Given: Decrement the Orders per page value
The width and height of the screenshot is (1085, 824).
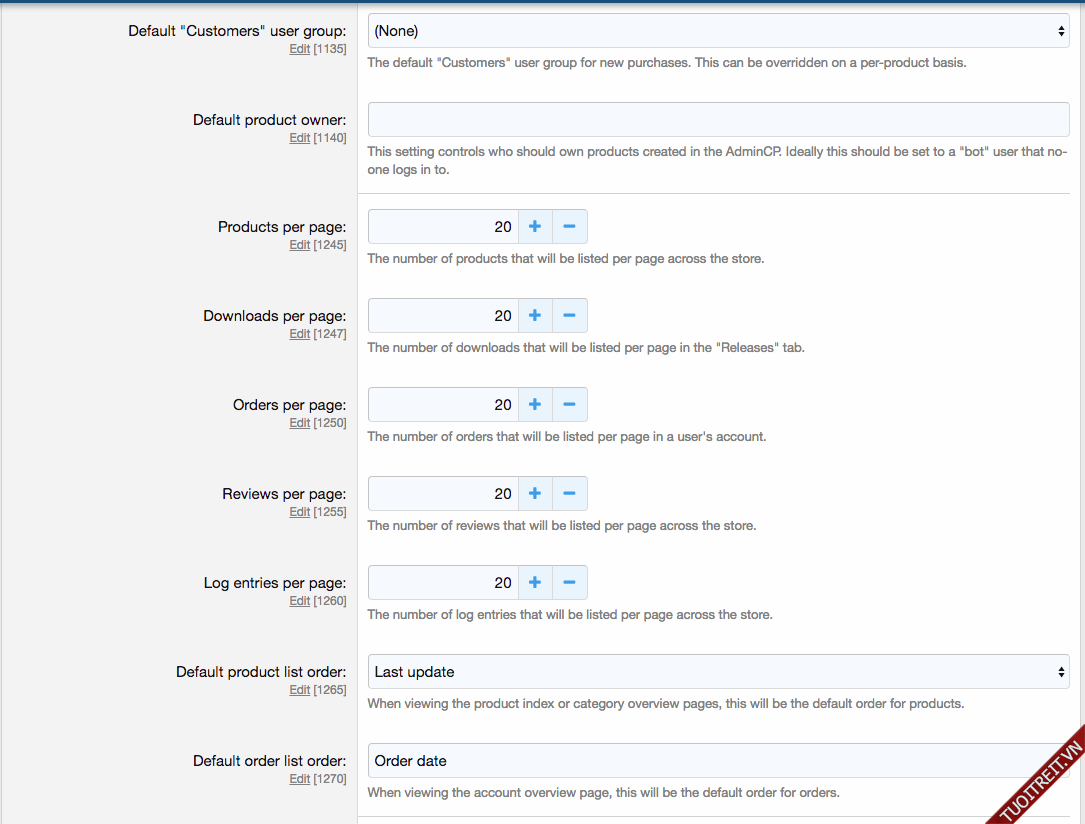Looking at the screenshot, I should point(569,405).
